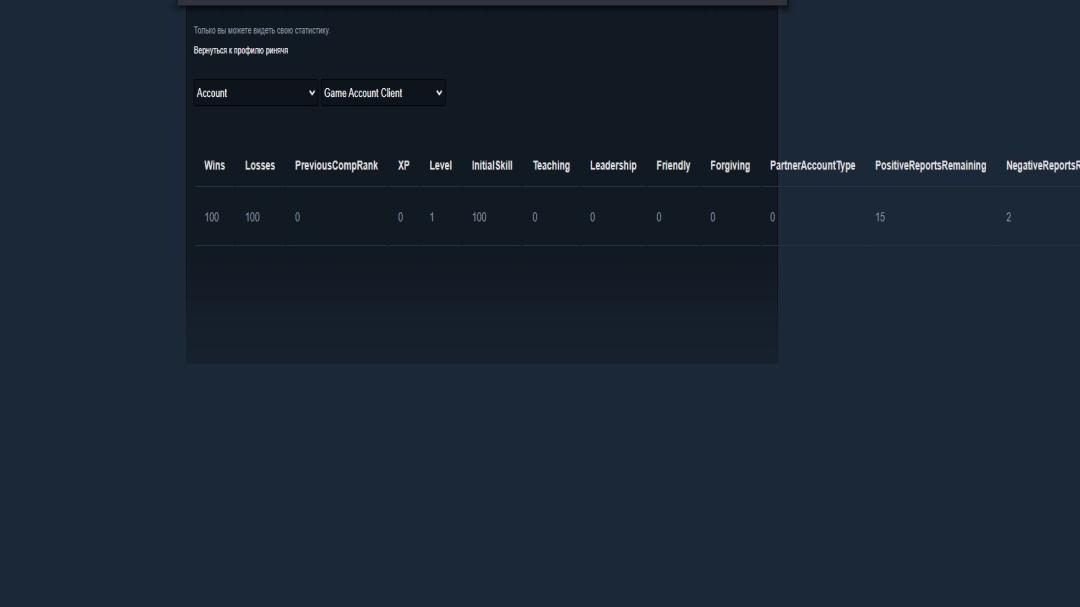Open the Game Account Client dropdown

click(383, 93)
